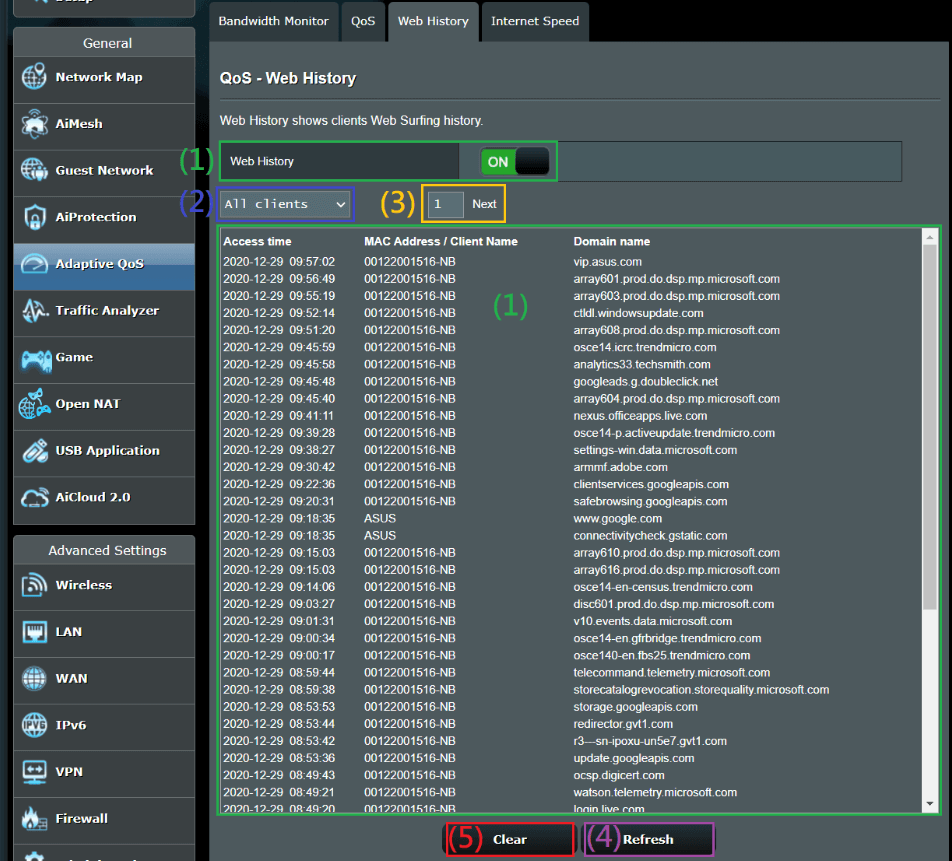This screenshot has height=861, width=952.
Task: Open the AiCloud 2.0 cloud icon
Action: pyautogui.click(x=34, y=497)
